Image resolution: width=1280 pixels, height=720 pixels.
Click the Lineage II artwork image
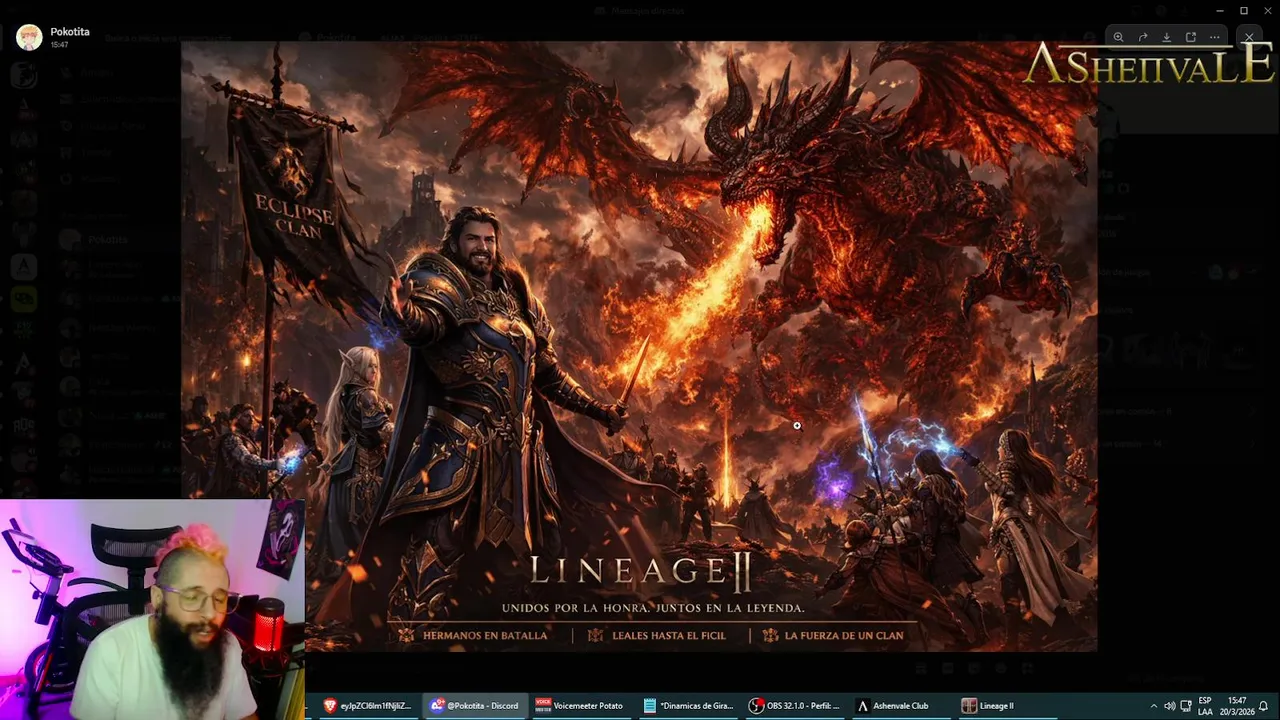pyautogui.click(x=639, y=346)
